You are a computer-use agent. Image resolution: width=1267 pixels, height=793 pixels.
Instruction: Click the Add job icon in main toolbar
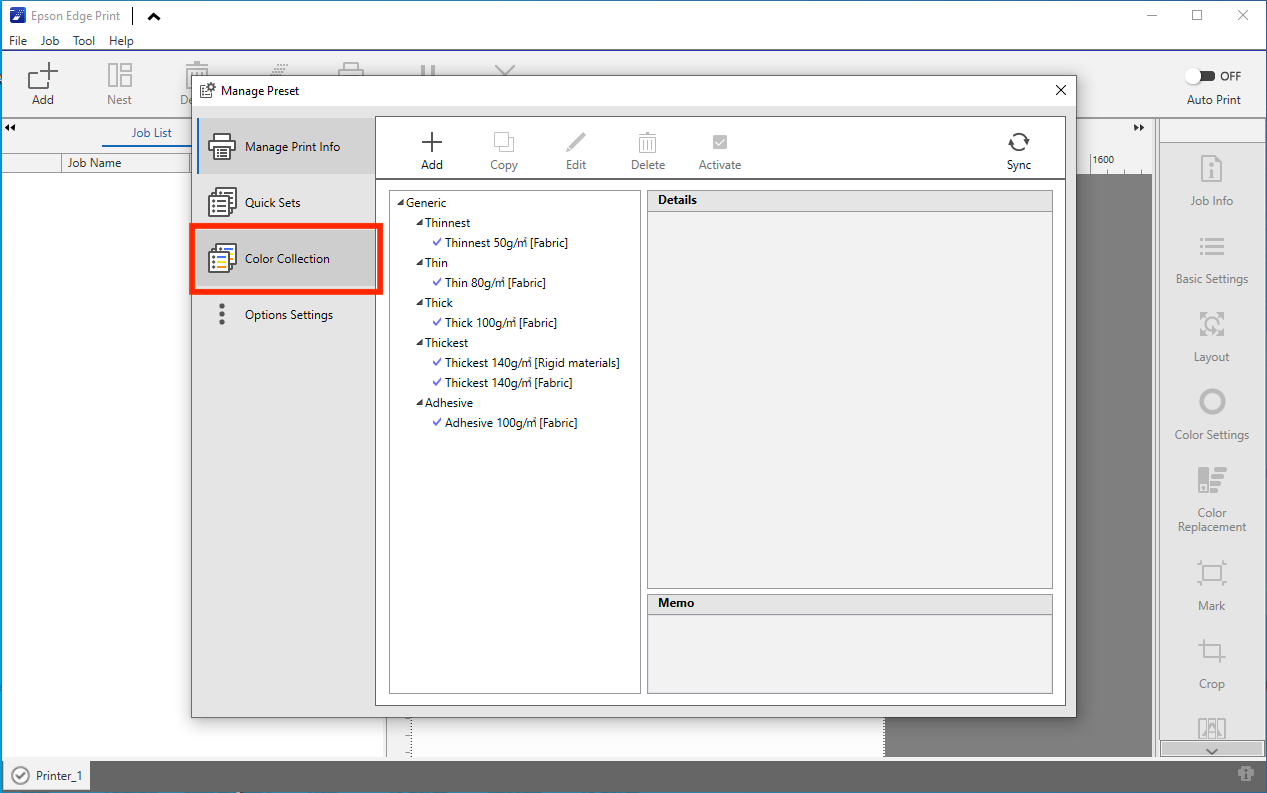tap(43, 76)
